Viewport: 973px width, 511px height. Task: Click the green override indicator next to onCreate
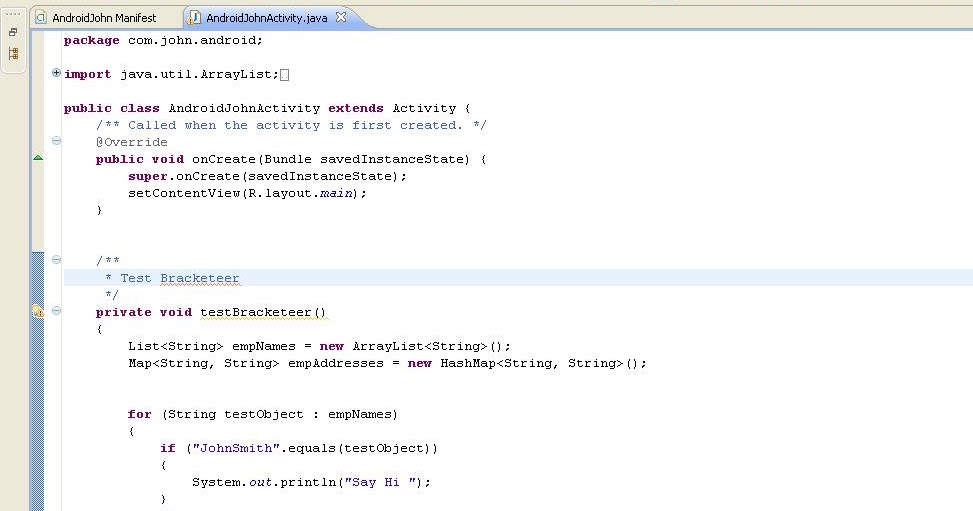(x=38, y=158)
